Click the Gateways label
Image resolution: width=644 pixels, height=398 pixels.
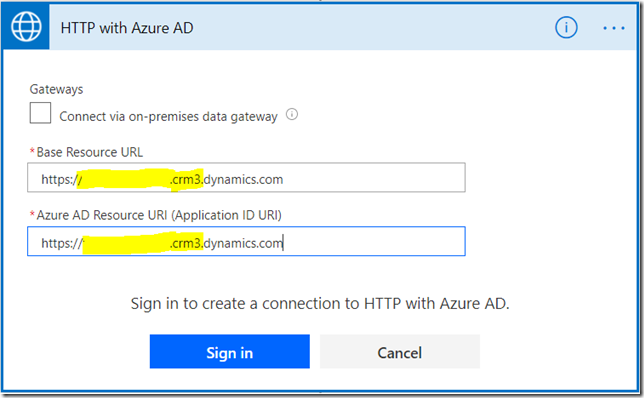pos(56,89)
